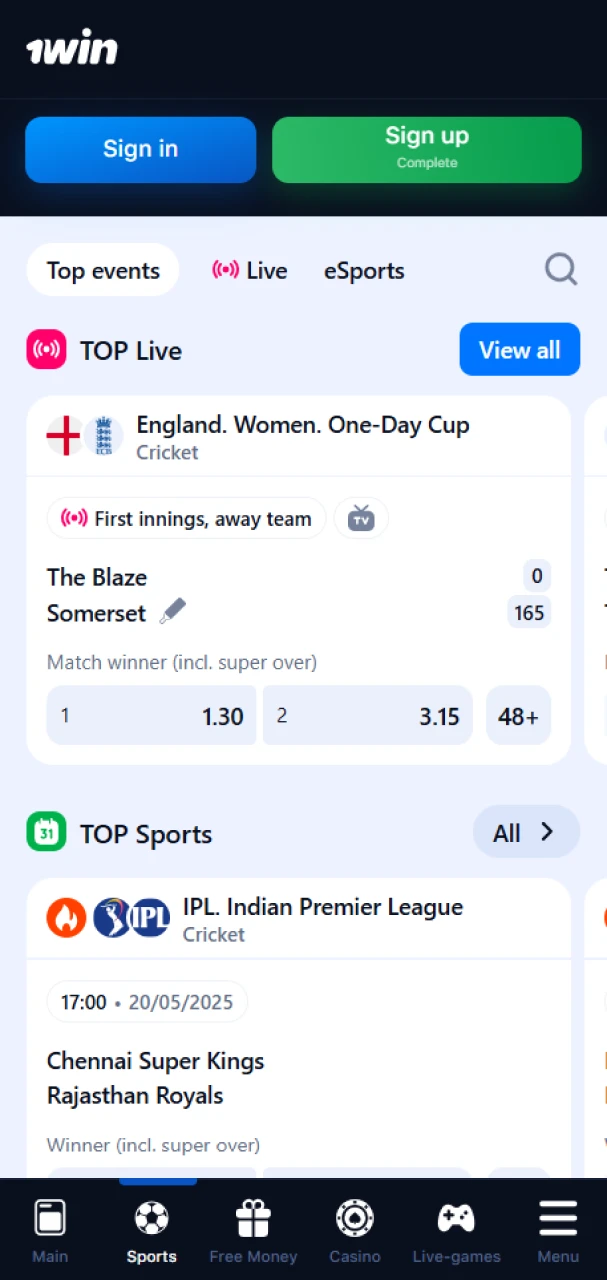Image resolution: width=607 pixels, height=1280 pixels.
Task: Open the Menu hamburger icon
Action: (x=558, y=1217)
